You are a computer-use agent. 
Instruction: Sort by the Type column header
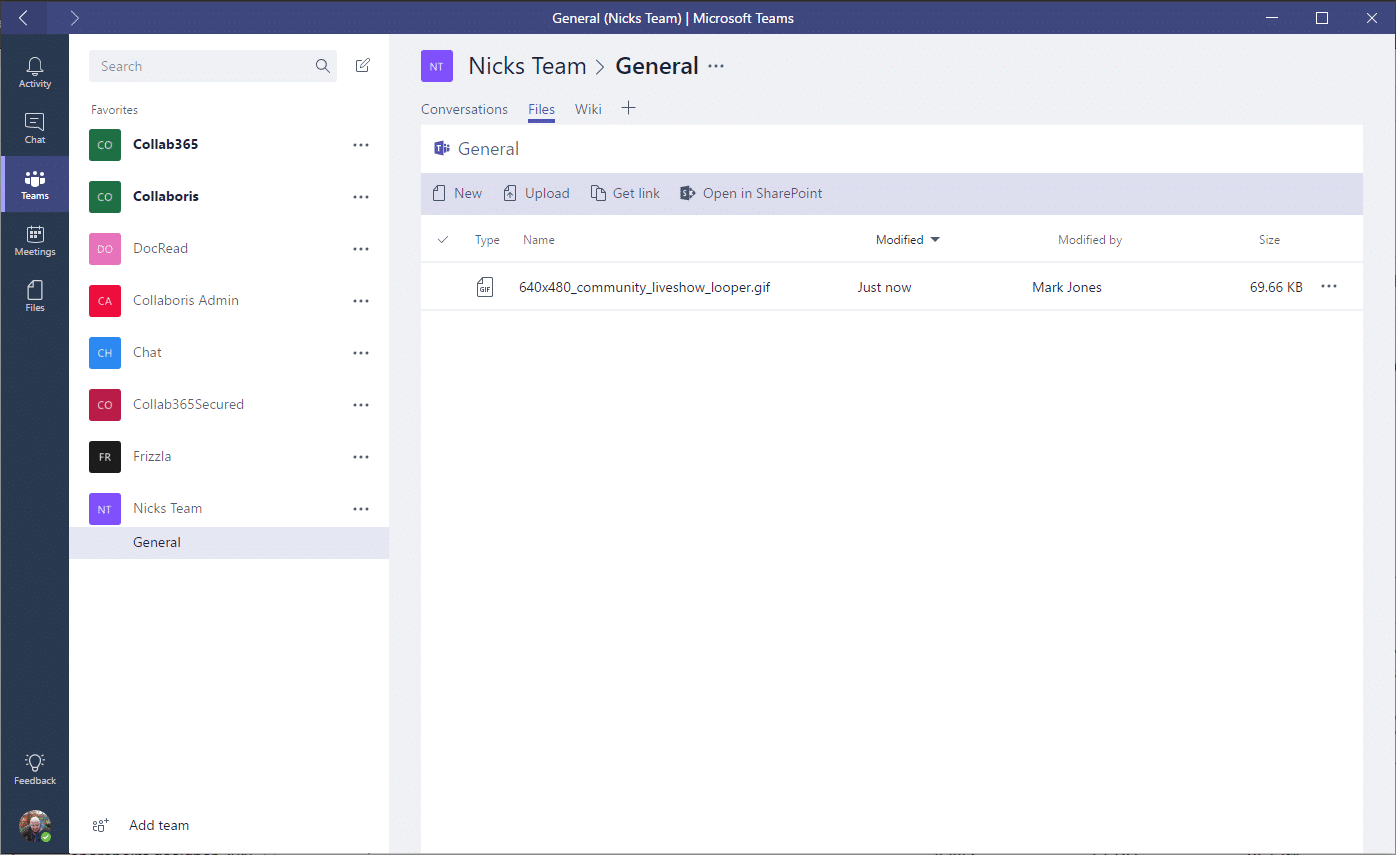[x=487, y=240]
